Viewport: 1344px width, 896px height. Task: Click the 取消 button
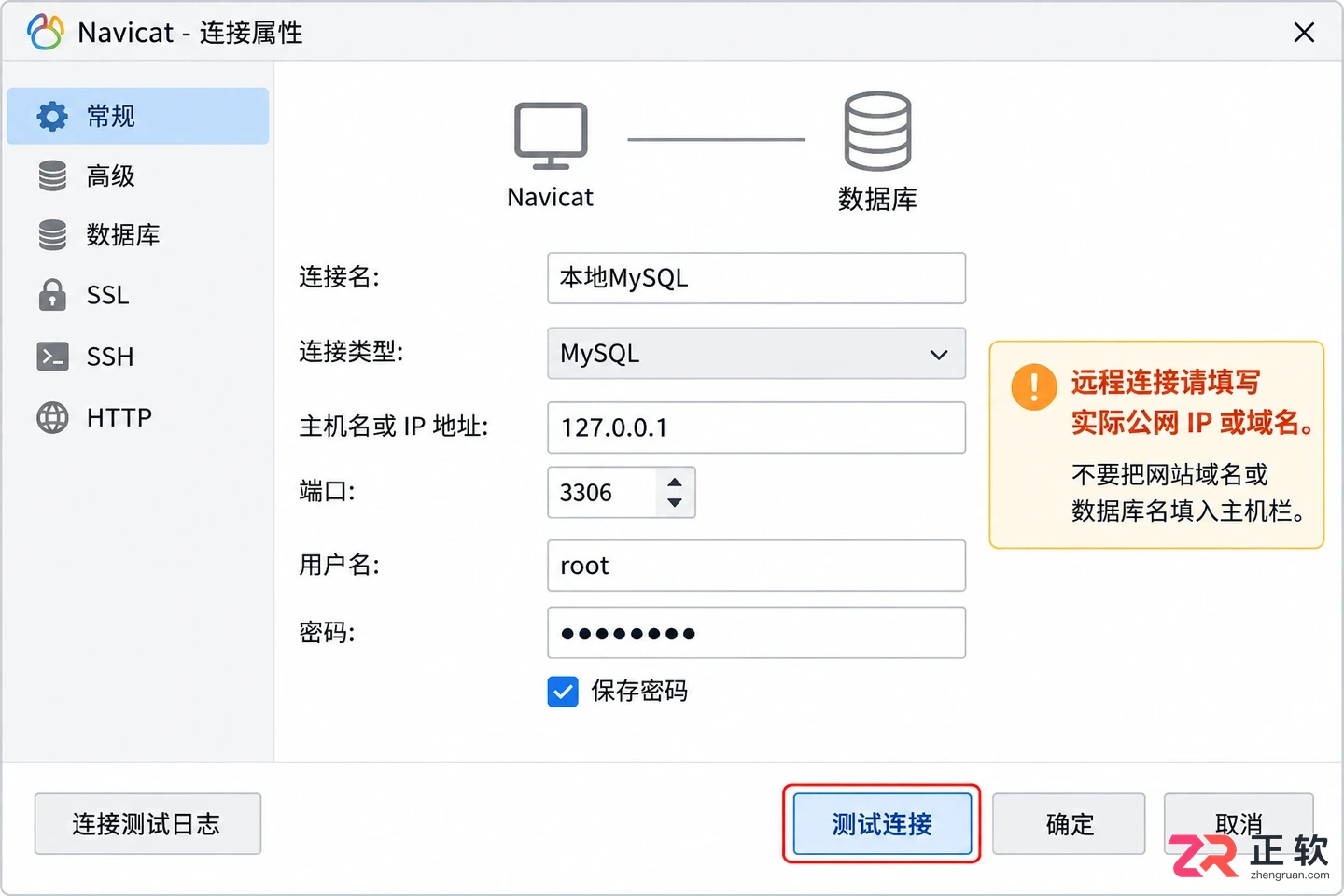[x=1239, y=824]
